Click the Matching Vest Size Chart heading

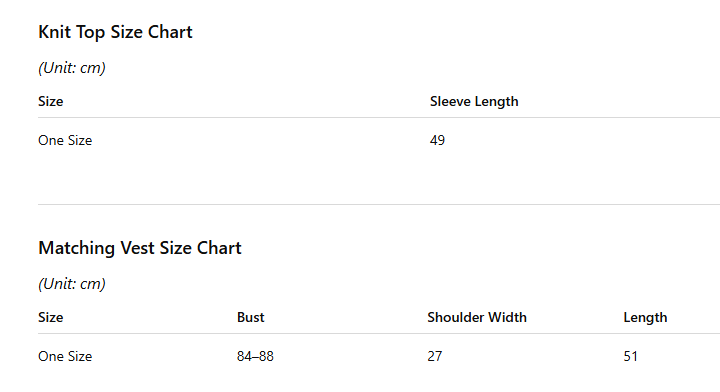(140, 248)
